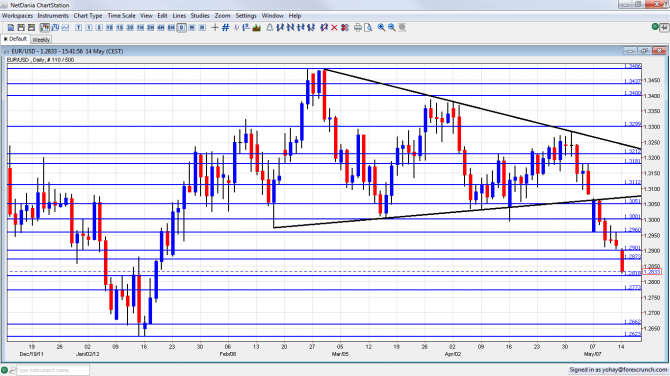
Task: Click the 1.3486 resistance level label
Action: [x=633, y=66]
